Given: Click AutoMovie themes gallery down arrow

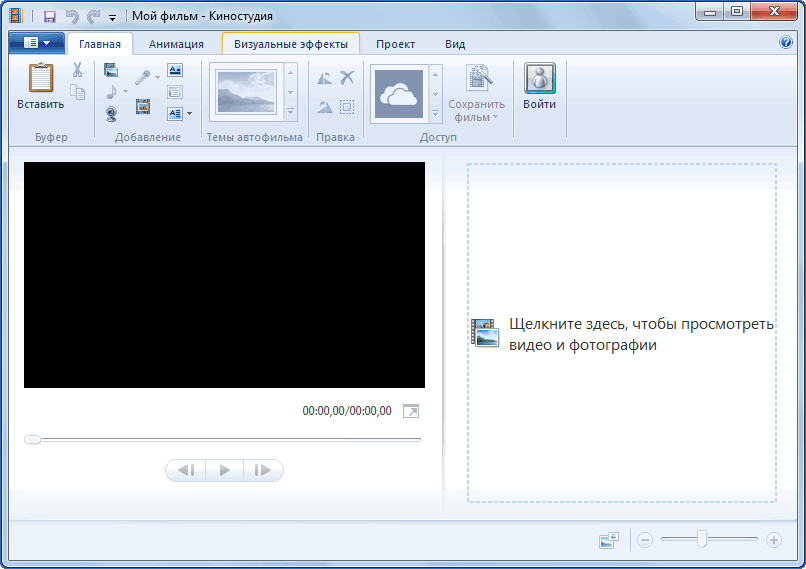Looking at the screenshot, I should pos(290,93).
